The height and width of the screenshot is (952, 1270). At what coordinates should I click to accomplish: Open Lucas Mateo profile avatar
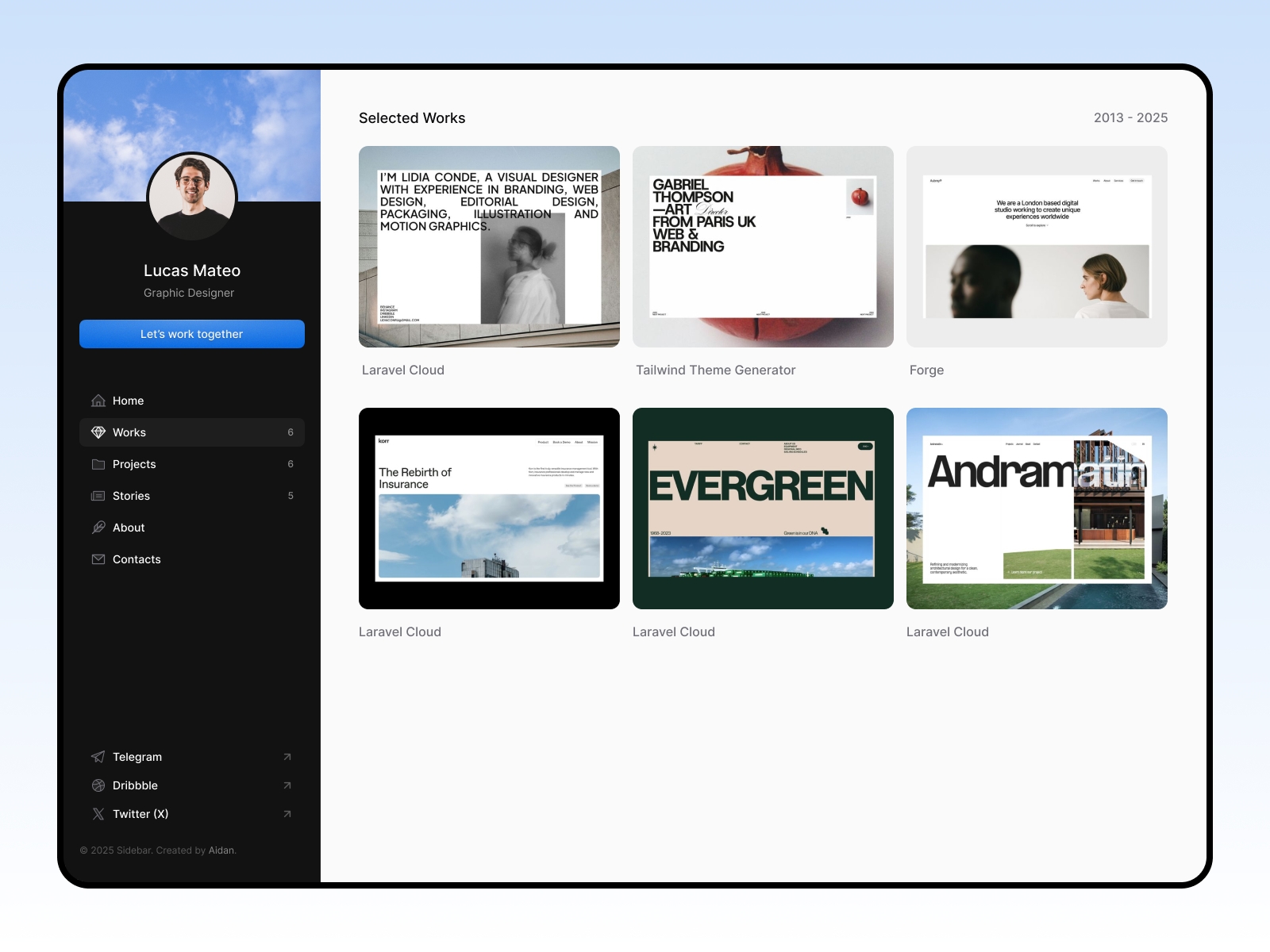192,197
